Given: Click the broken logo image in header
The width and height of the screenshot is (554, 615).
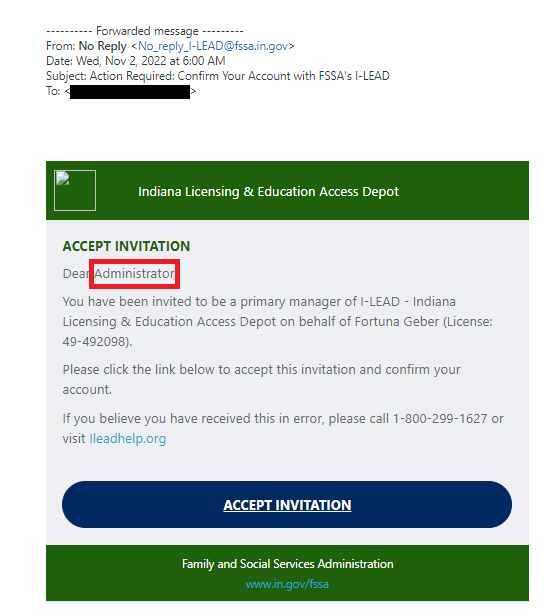Looking at the screenshot, I should (x=75, y=191).
